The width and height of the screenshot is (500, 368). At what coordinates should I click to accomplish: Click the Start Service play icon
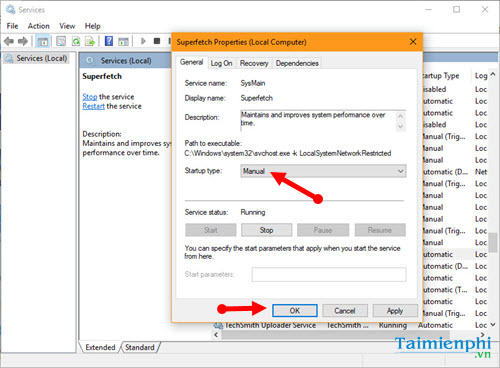click(143, 41)
